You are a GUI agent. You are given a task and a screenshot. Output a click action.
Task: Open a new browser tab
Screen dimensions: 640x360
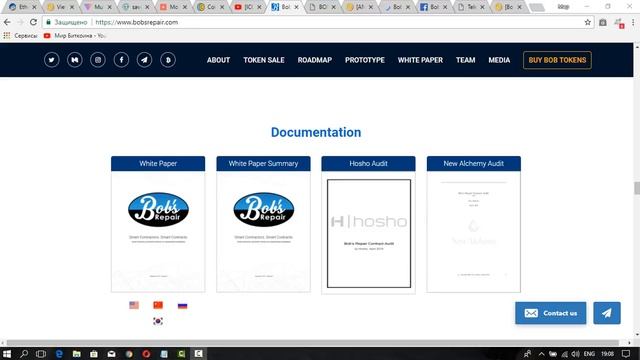click(536, 7)
